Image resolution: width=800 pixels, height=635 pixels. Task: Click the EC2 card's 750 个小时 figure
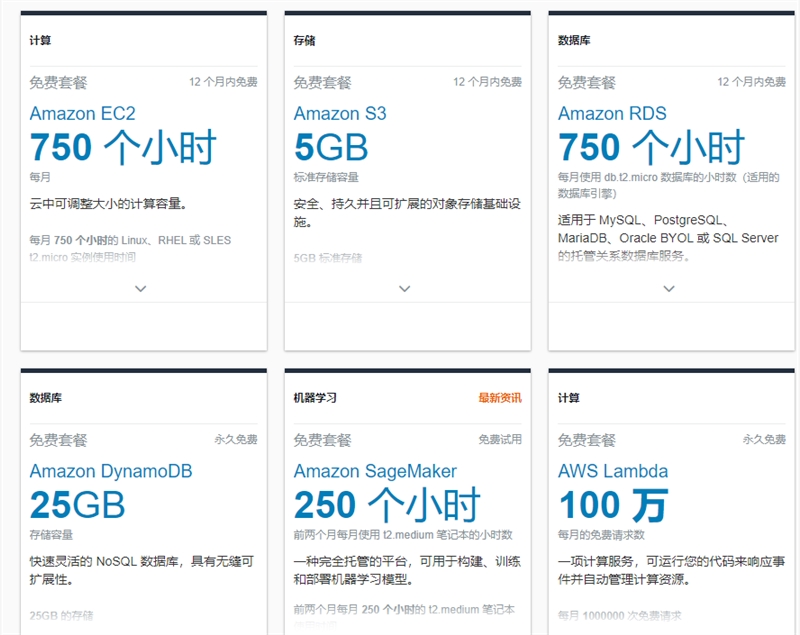coord(123,147)
